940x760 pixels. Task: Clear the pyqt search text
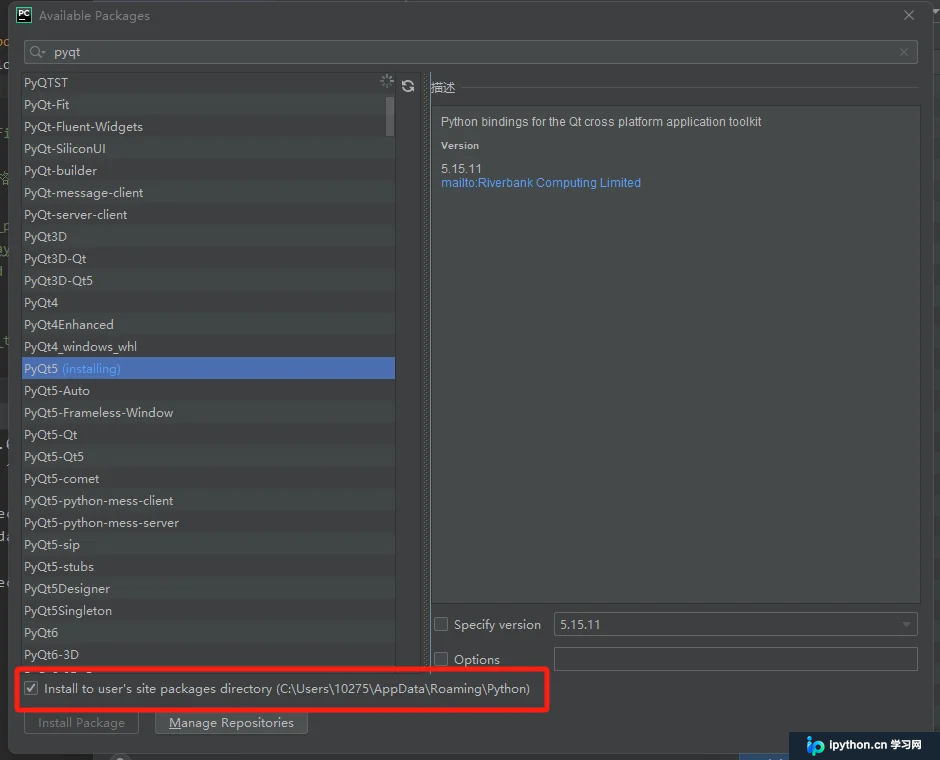[903, 52]
